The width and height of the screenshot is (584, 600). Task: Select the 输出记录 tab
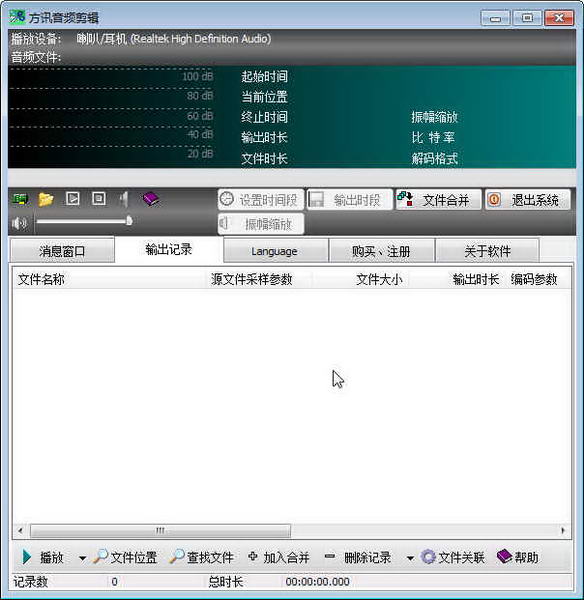point(169,249)
